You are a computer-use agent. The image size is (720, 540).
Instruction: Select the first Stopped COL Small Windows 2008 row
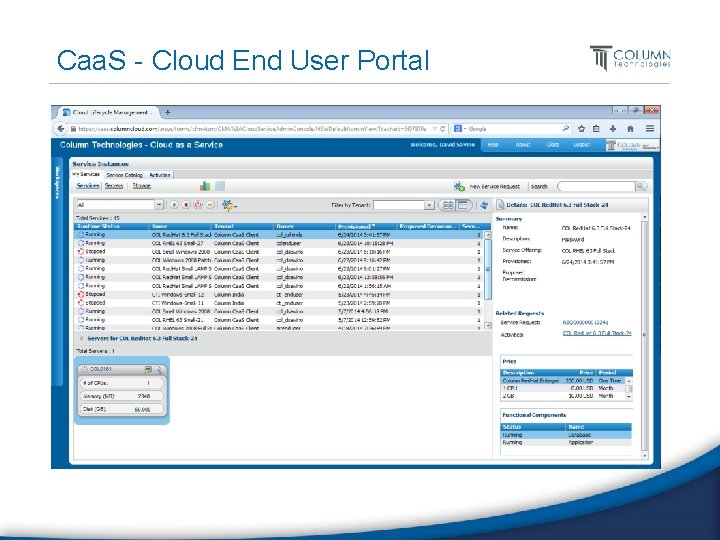(279, 252)
